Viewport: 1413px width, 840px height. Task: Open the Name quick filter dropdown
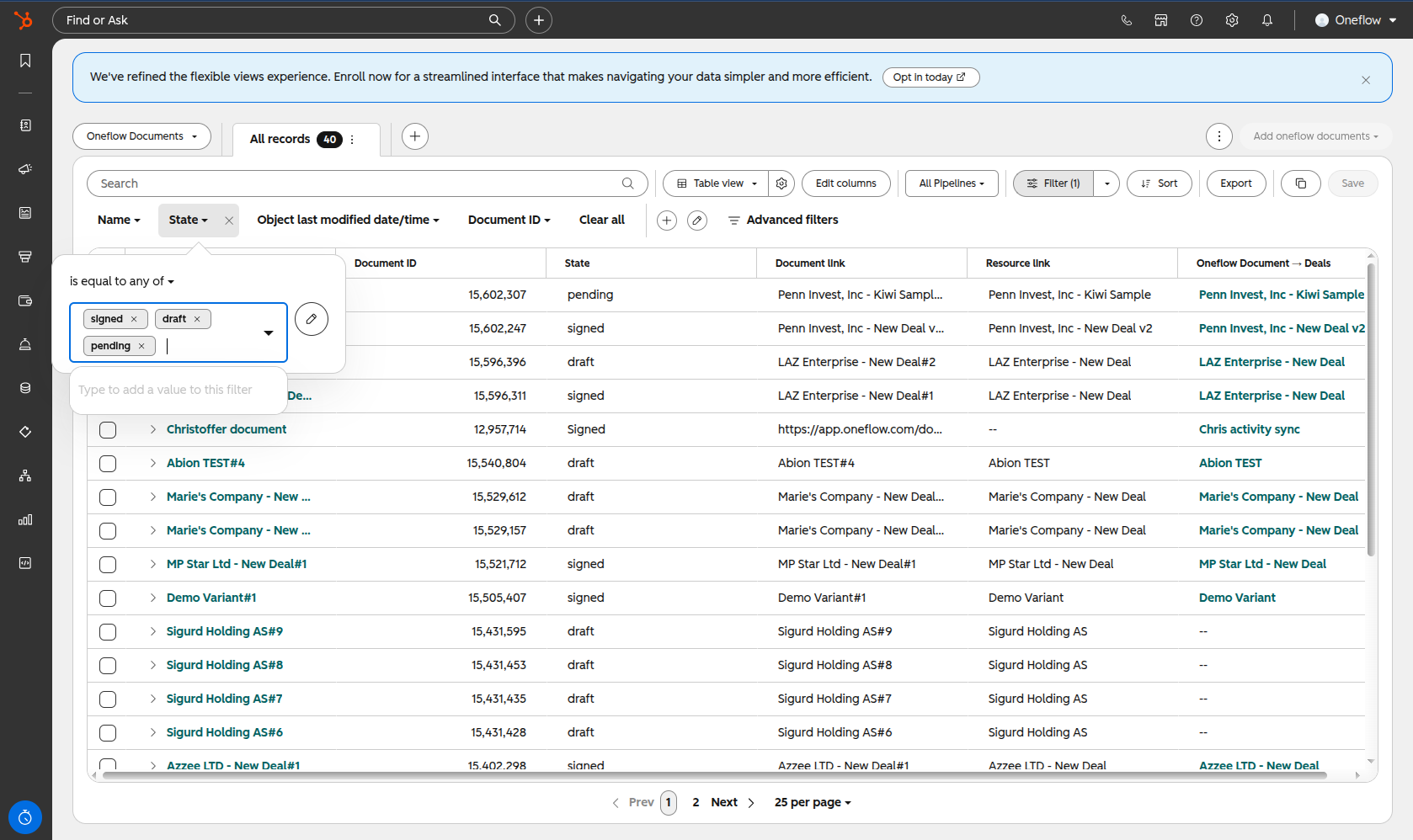(x=119, y=221)
